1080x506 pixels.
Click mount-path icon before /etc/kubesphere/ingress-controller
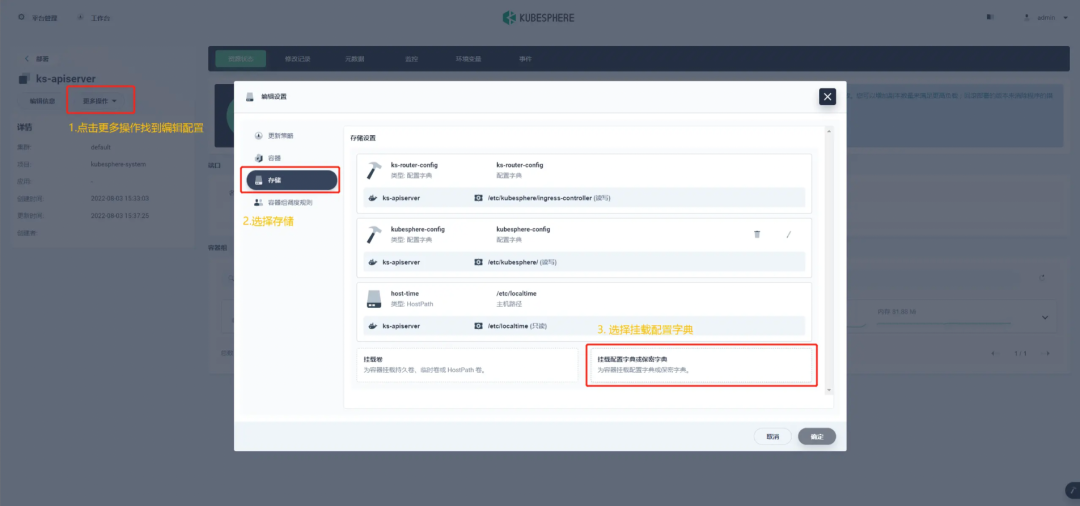pos(479,198)
